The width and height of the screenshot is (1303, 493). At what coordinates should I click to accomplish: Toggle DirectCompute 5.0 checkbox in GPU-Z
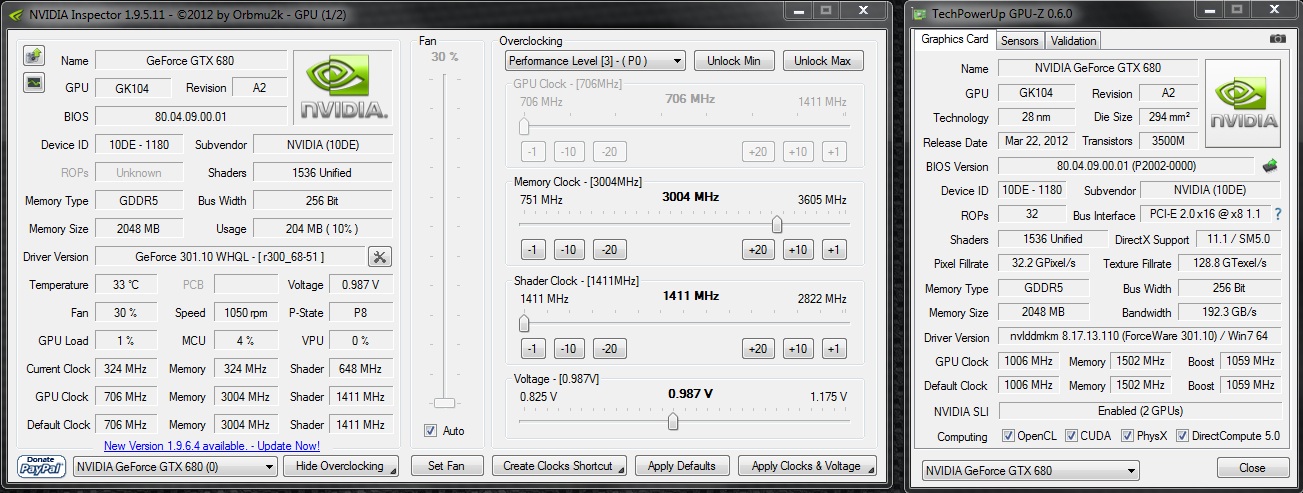point(1182,436)
